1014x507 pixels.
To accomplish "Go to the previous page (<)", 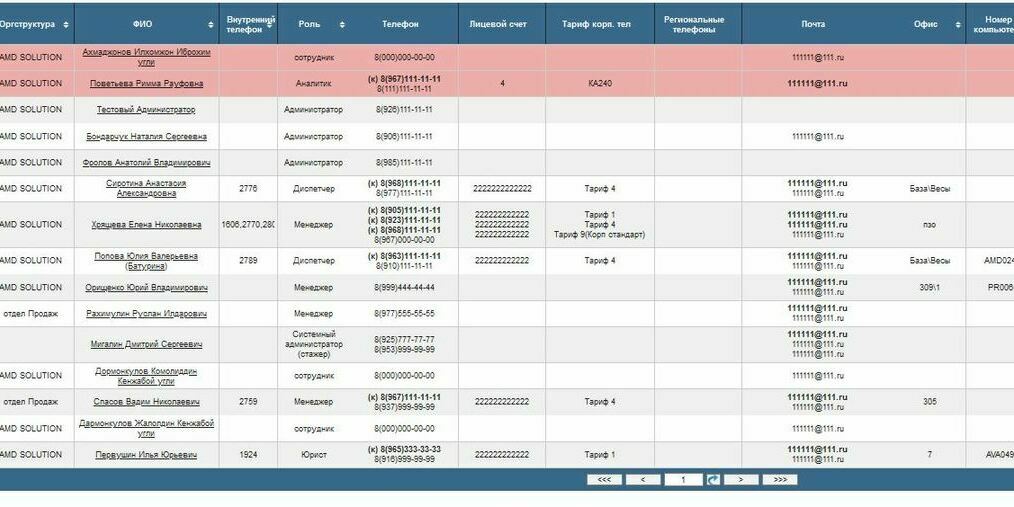I will (x=643, y=480).
